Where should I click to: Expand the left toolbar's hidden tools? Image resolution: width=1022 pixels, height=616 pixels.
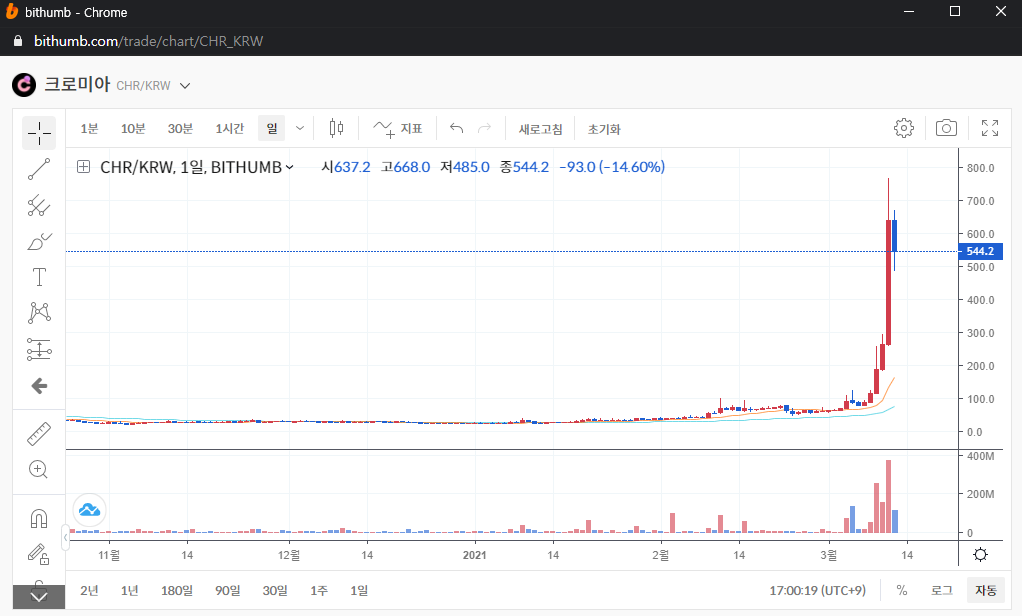[x=39, y=596]
